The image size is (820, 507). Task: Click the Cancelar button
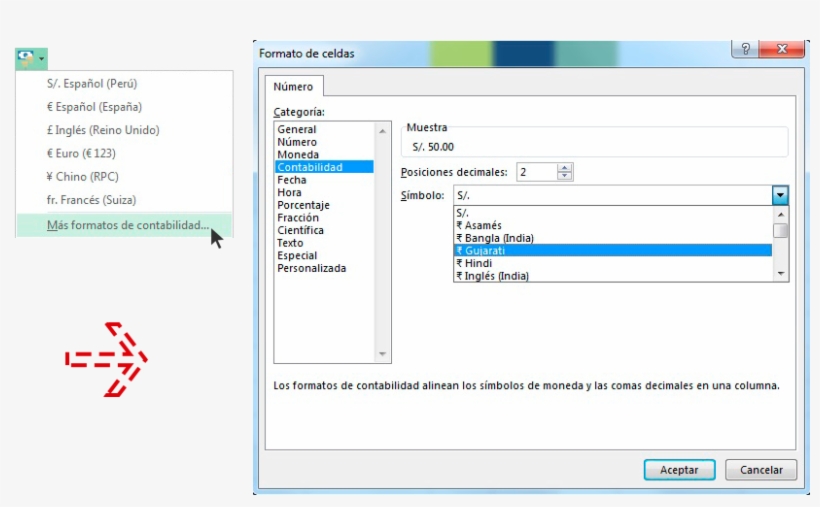[761, 470]
